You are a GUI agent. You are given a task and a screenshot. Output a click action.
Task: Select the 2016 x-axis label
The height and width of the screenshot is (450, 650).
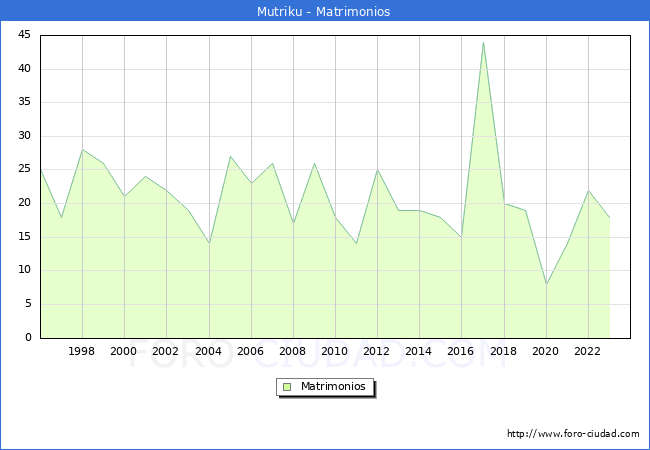pos(461,351)
